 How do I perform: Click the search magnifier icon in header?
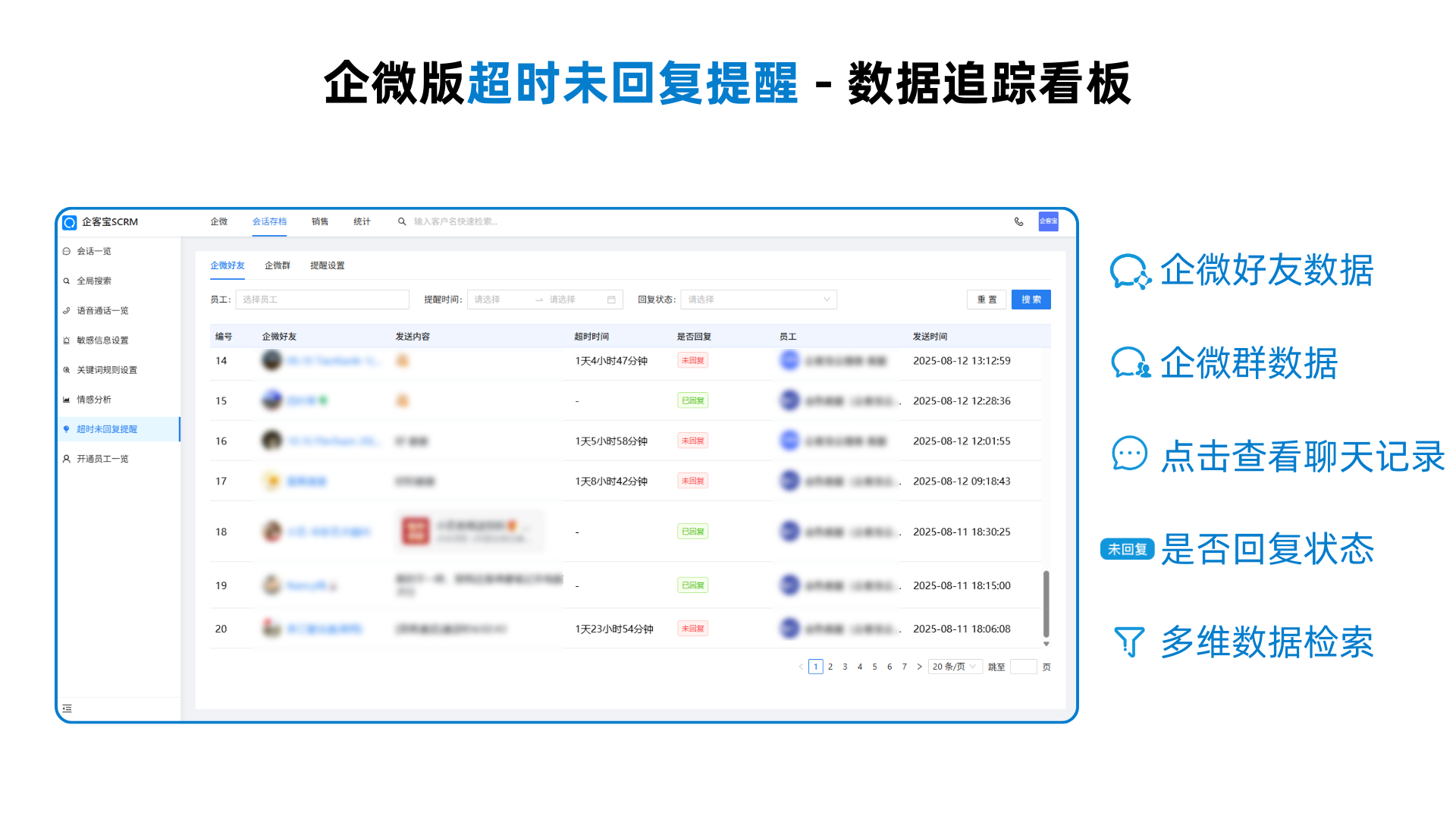click(402, 221)
